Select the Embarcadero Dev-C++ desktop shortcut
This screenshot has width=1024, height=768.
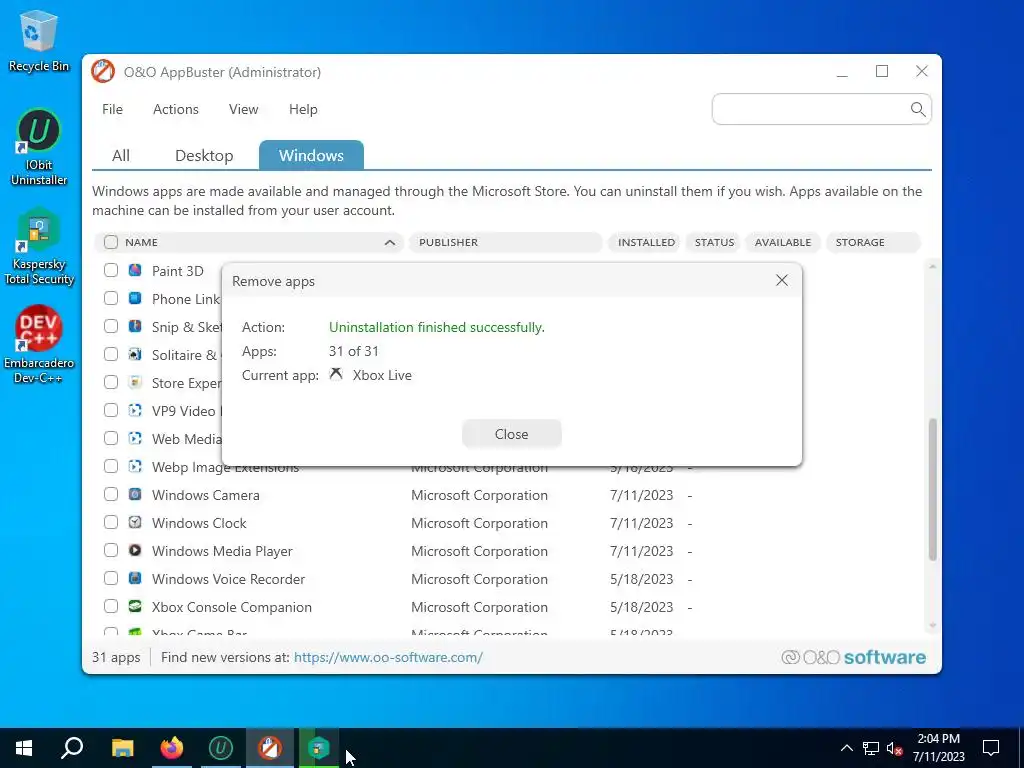click(x=39, y=345)
